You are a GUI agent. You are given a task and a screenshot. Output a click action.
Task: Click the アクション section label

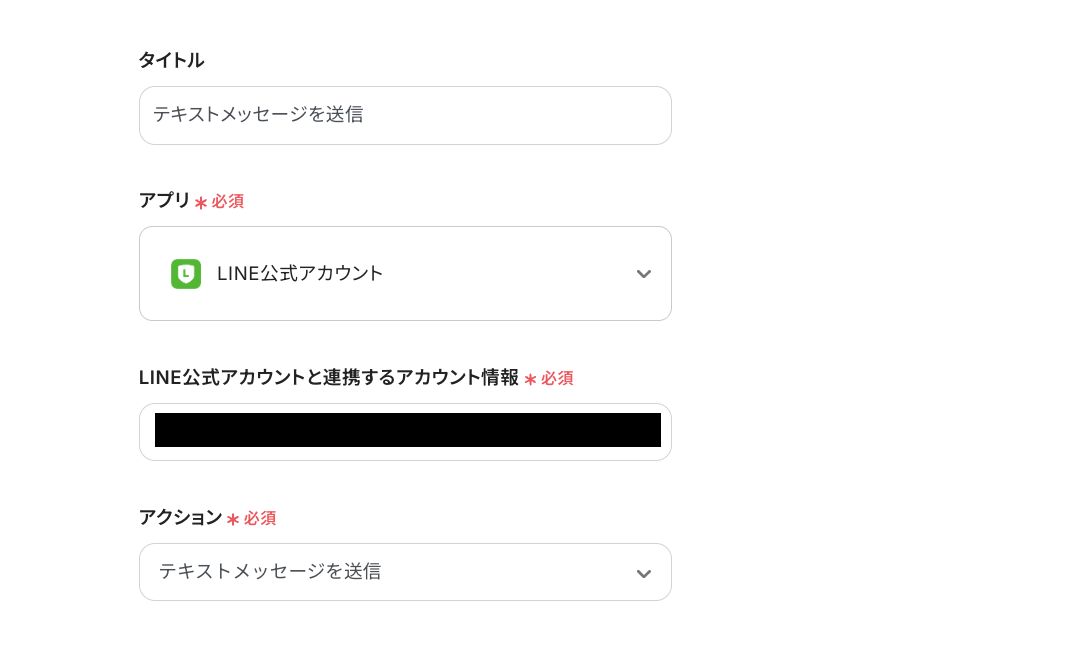pos(180,518)
